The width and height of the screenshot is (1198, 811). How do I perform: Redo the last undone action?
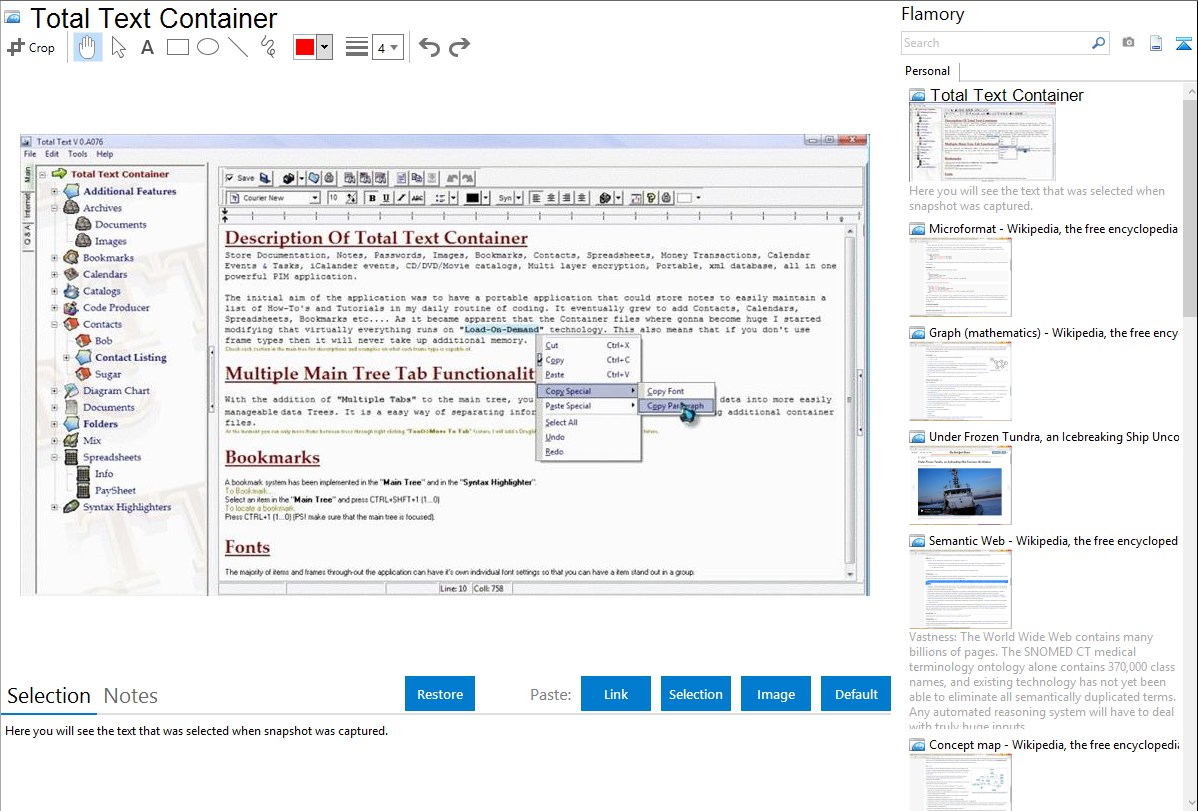click(459, 47)
